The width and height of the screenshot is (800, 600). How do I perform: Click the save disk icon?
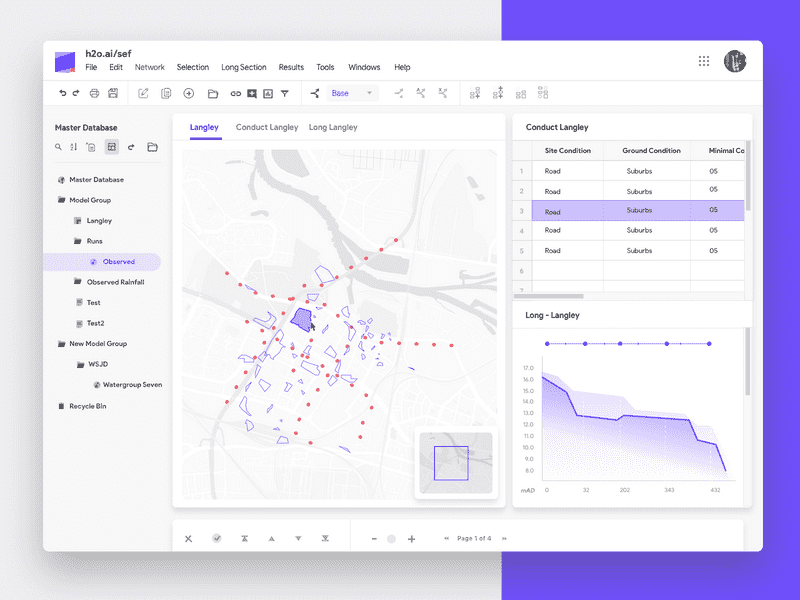[x=113, y=93]
